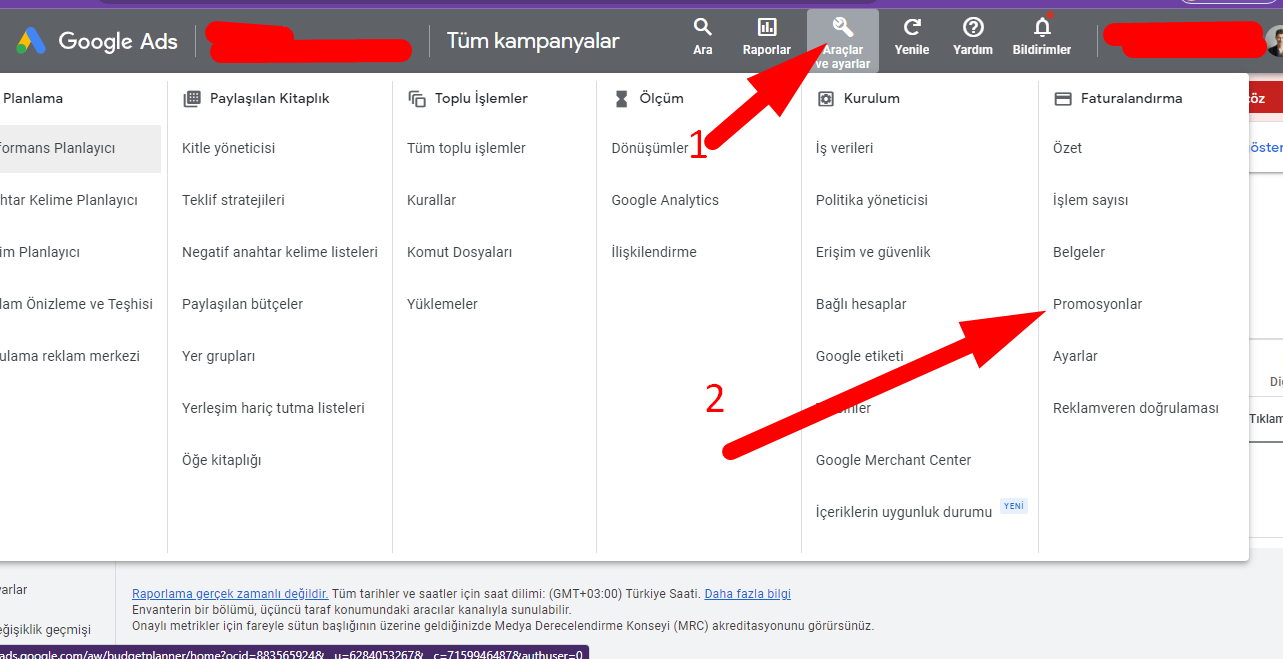
Task: Open the account profile avatar
Action: pos(1274,40)
